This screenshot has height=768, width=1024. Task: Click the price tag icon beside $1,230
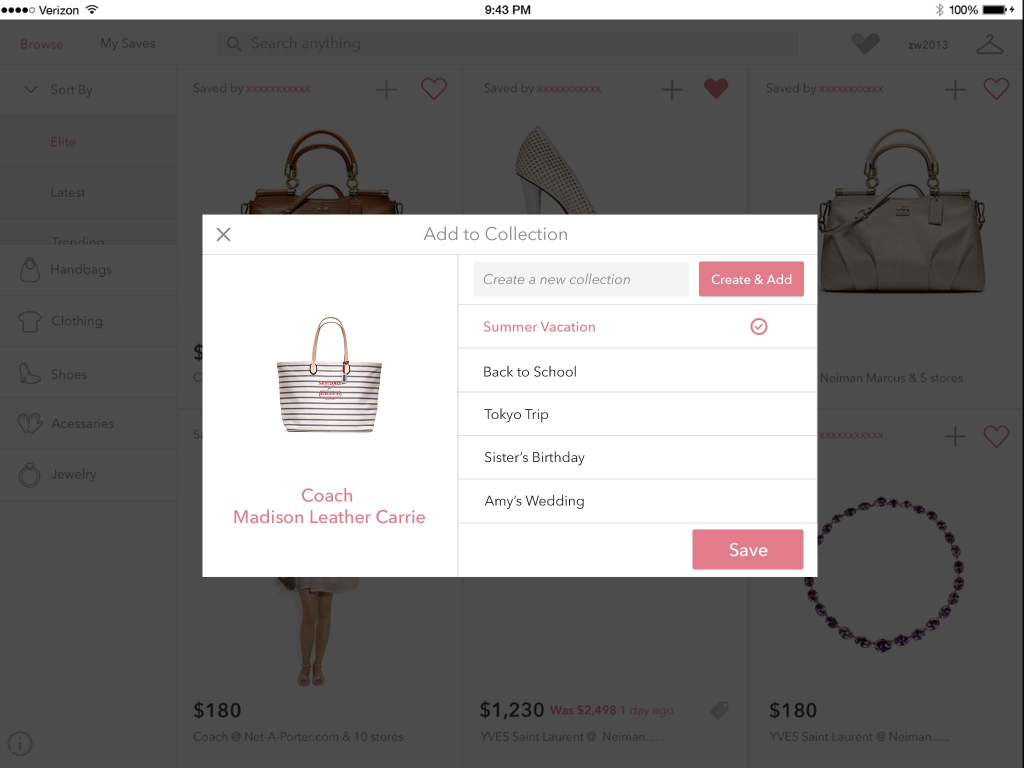coord(720,710)
